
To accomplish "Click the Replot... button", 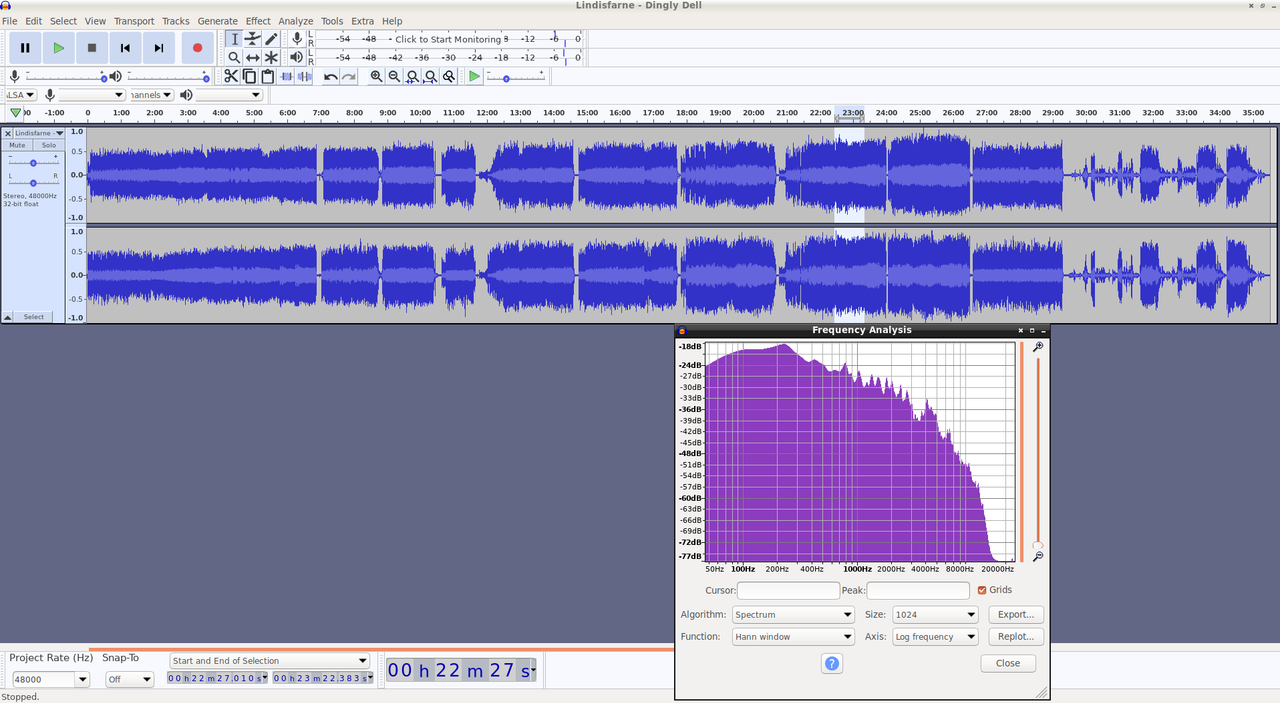I will coord(1016,636).
